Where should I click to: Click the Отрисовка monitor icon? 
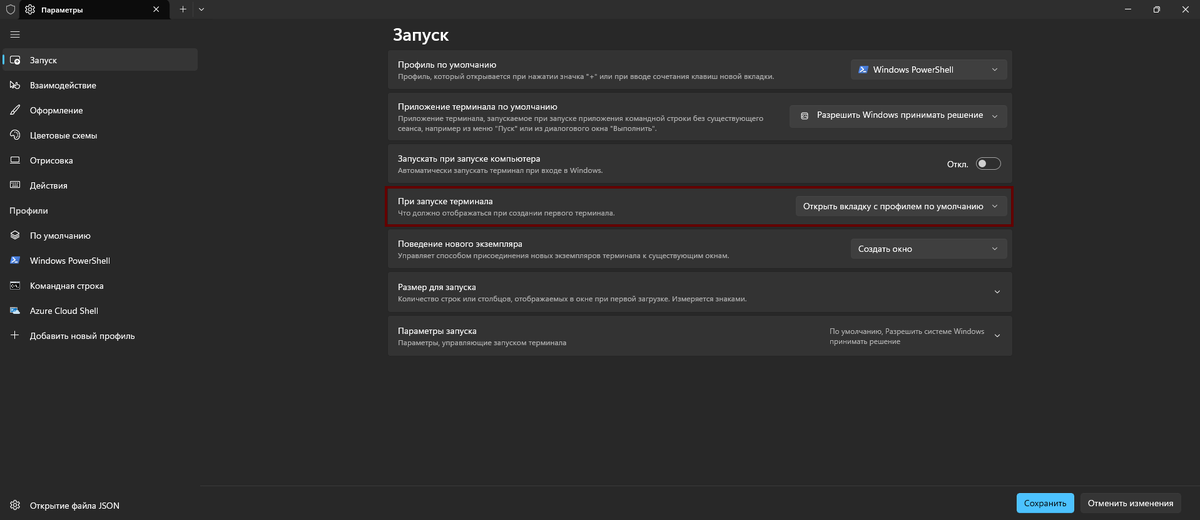15,160
